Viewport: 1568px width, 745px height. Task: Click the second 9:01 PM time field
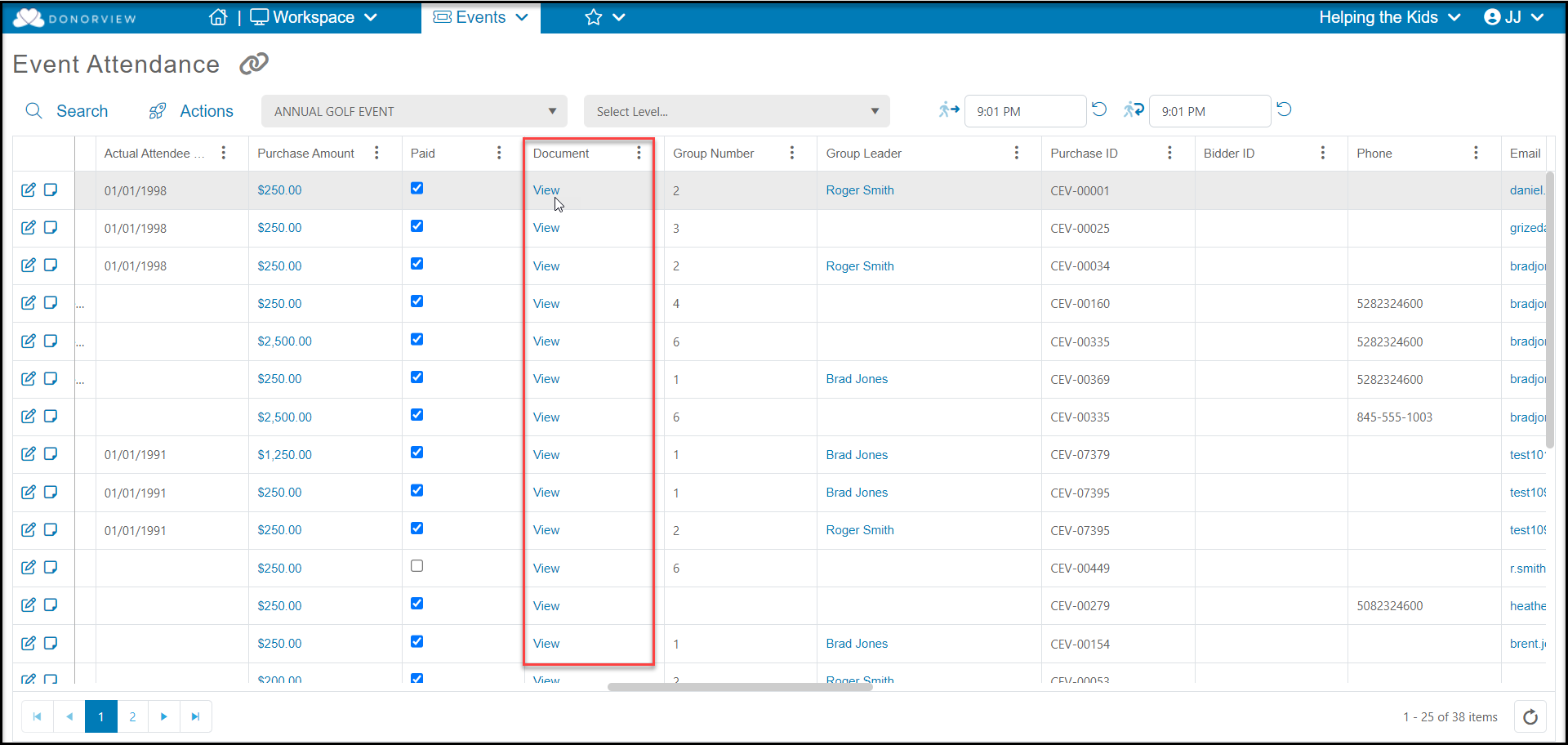pyautogui.click(x=1209, y=111)
